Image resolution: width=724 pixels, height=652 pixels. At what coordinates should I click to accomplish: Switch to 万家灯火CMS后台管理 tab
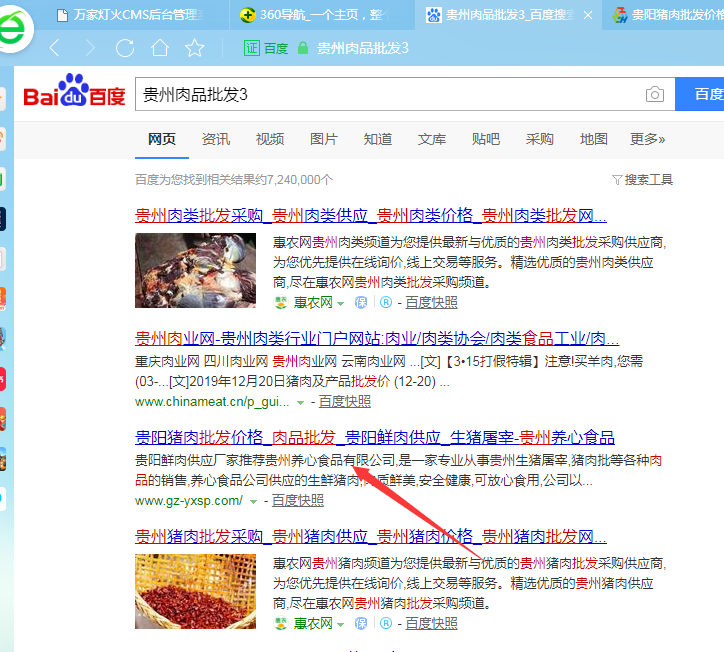pos(130,15)
